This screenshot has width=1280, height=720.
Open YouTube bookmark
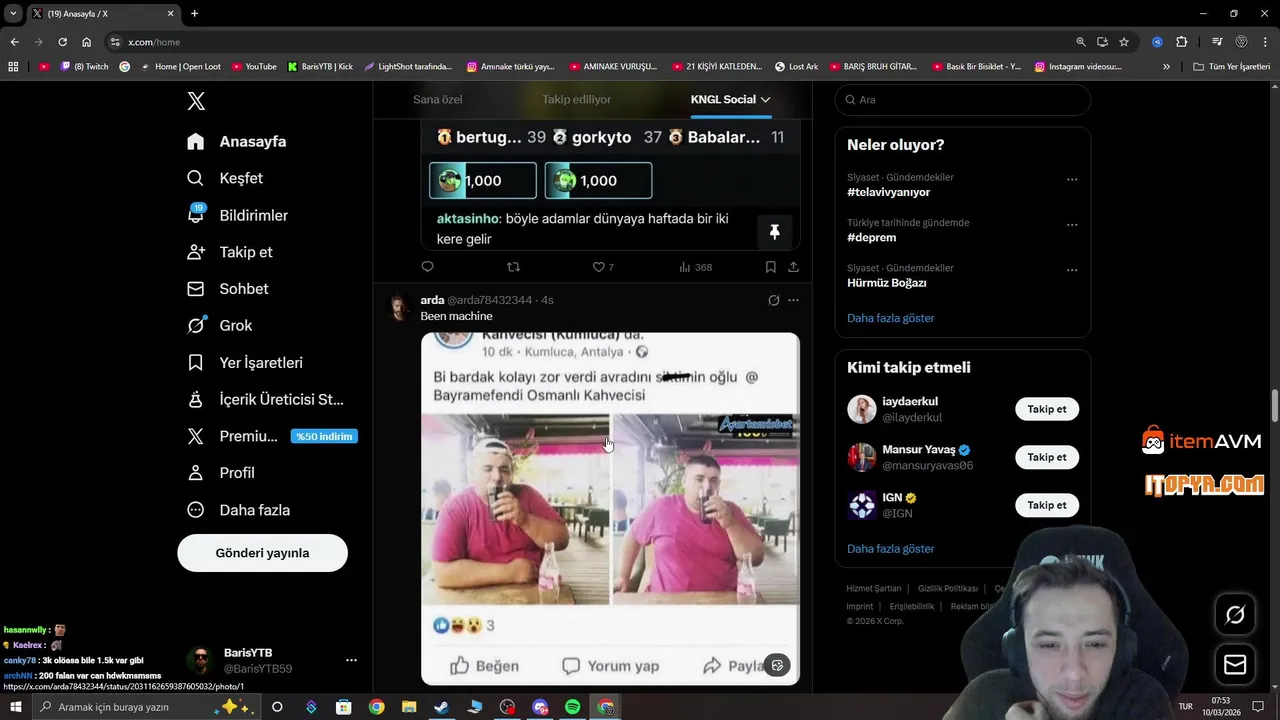254,67
